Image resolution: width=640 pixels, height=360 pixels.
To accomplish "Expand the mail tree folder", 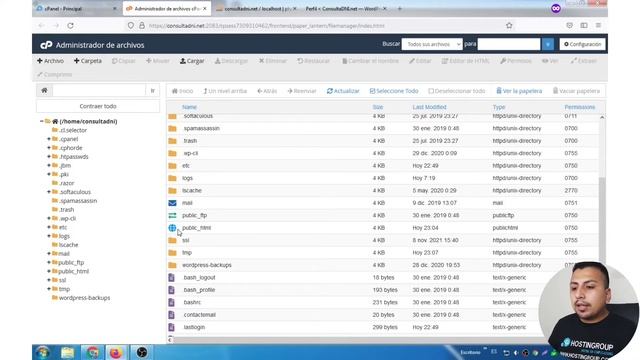I will (x=49, y=253).
